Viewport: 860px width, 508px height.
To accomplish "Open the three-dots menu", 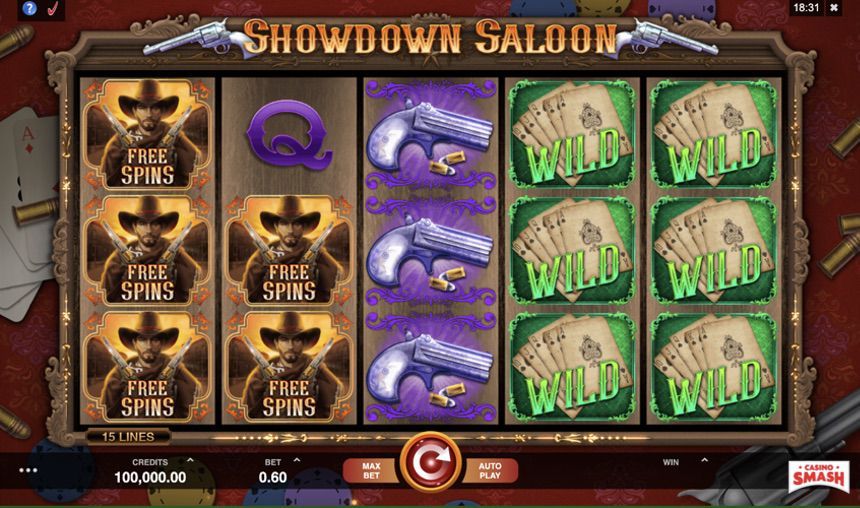I will [x=29, y=470].
